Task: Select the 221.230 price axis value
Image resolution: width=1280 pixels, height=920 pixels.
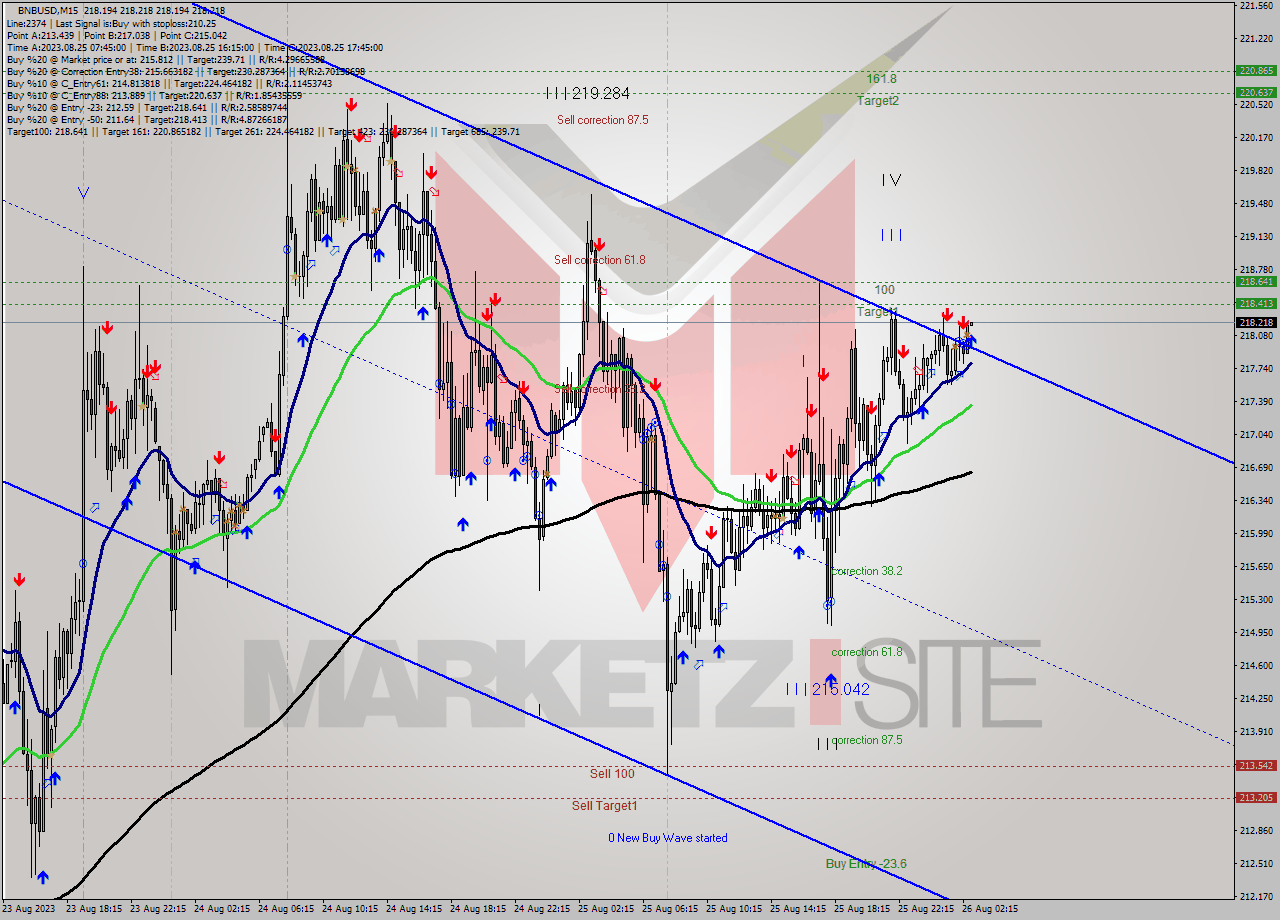Action: point(1256,38)
